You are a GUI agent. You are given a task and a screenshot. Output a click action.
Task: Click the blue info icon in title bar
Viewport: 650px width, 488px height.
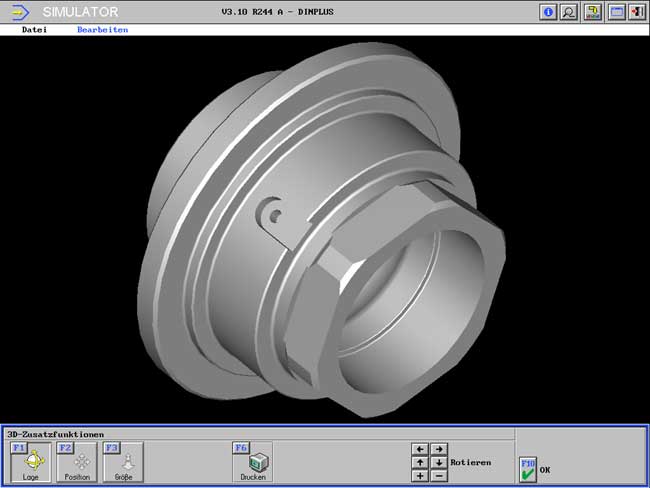[x=548, y=12]
